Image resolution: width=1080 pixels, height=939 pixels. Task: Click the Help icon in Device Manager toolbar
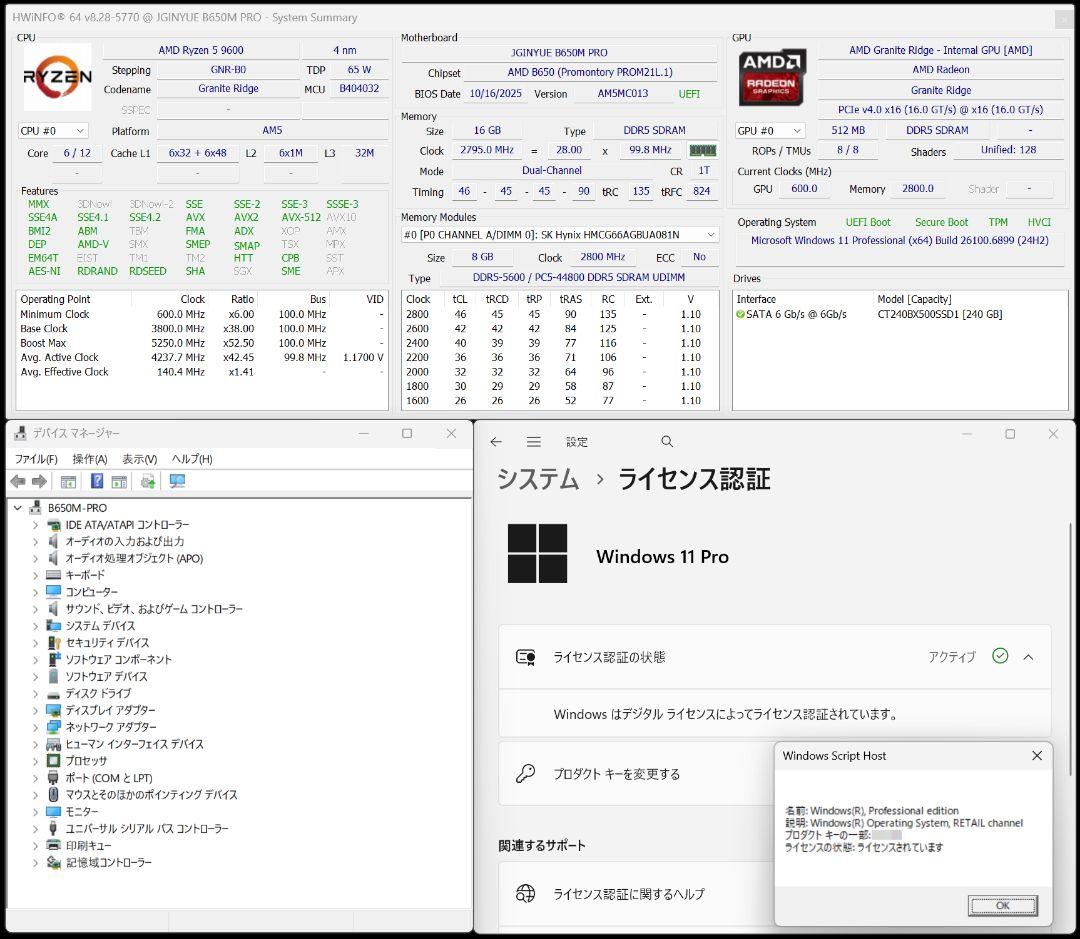[96, 481]
